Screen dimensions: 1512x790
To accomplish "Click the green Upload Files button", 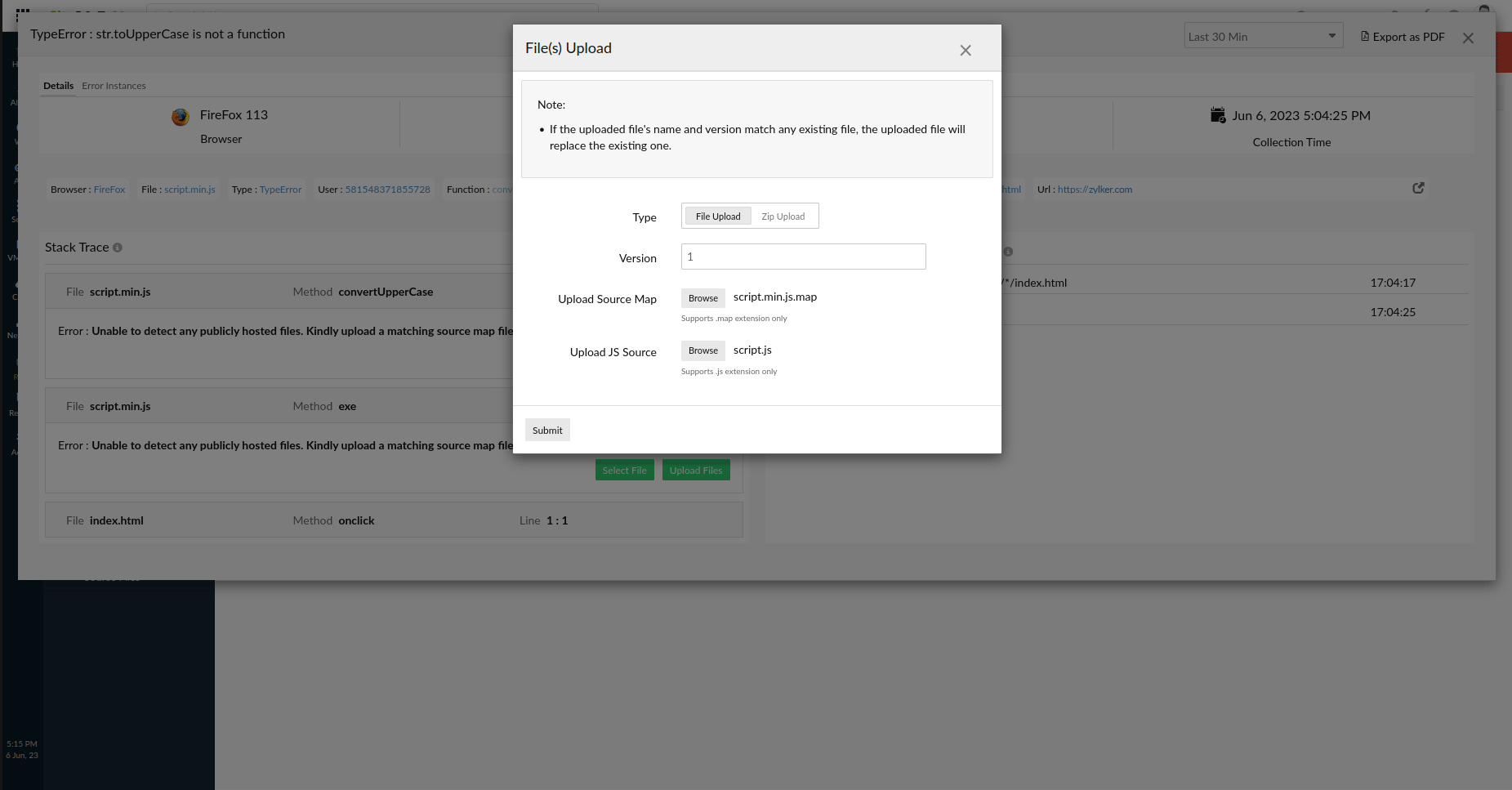I will tap(695, 471).
